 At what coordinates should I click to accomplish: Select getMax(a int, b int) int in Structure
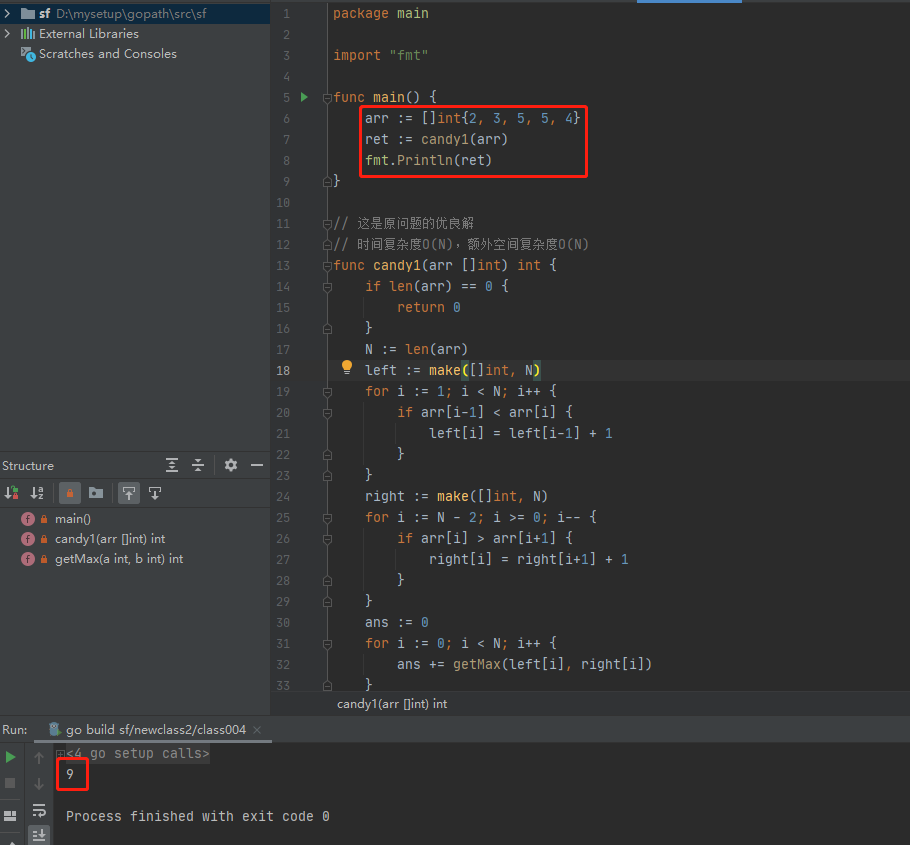click(119, 559)
